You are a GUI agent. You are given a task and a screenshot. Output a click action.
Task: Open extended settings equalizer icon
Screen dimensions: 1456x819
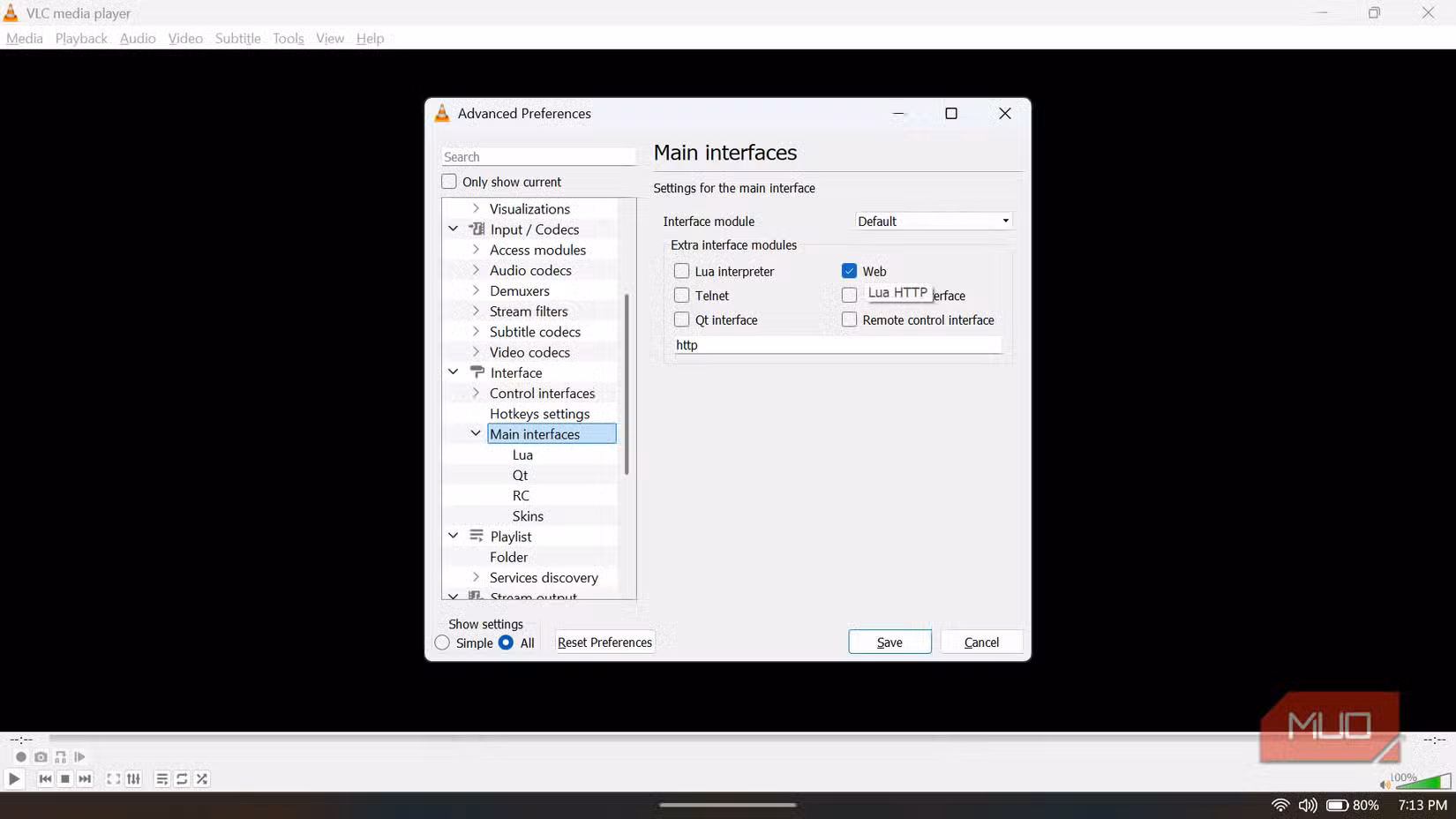click(133, 779)
